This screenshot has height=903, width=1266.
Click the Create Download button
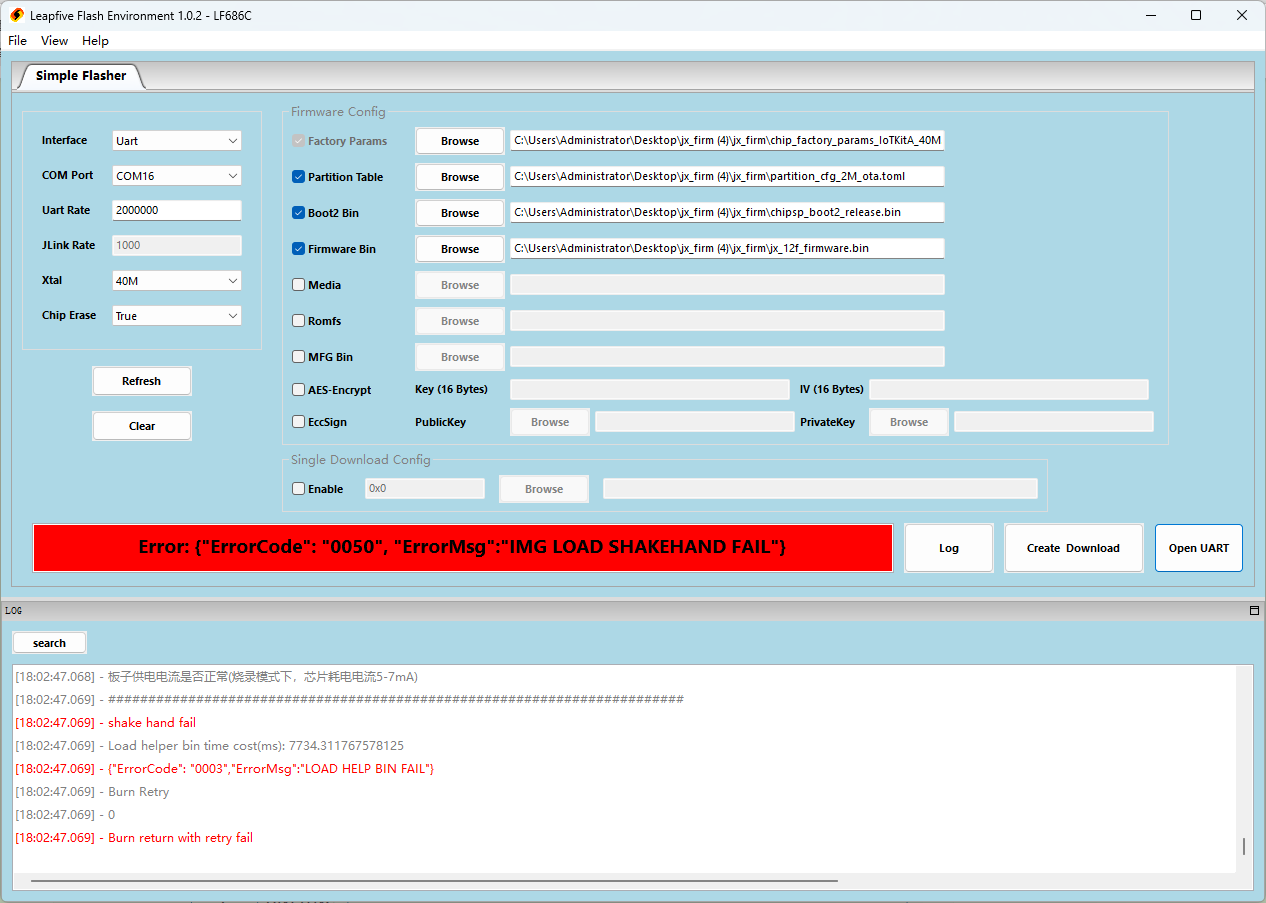[1073, 548]
